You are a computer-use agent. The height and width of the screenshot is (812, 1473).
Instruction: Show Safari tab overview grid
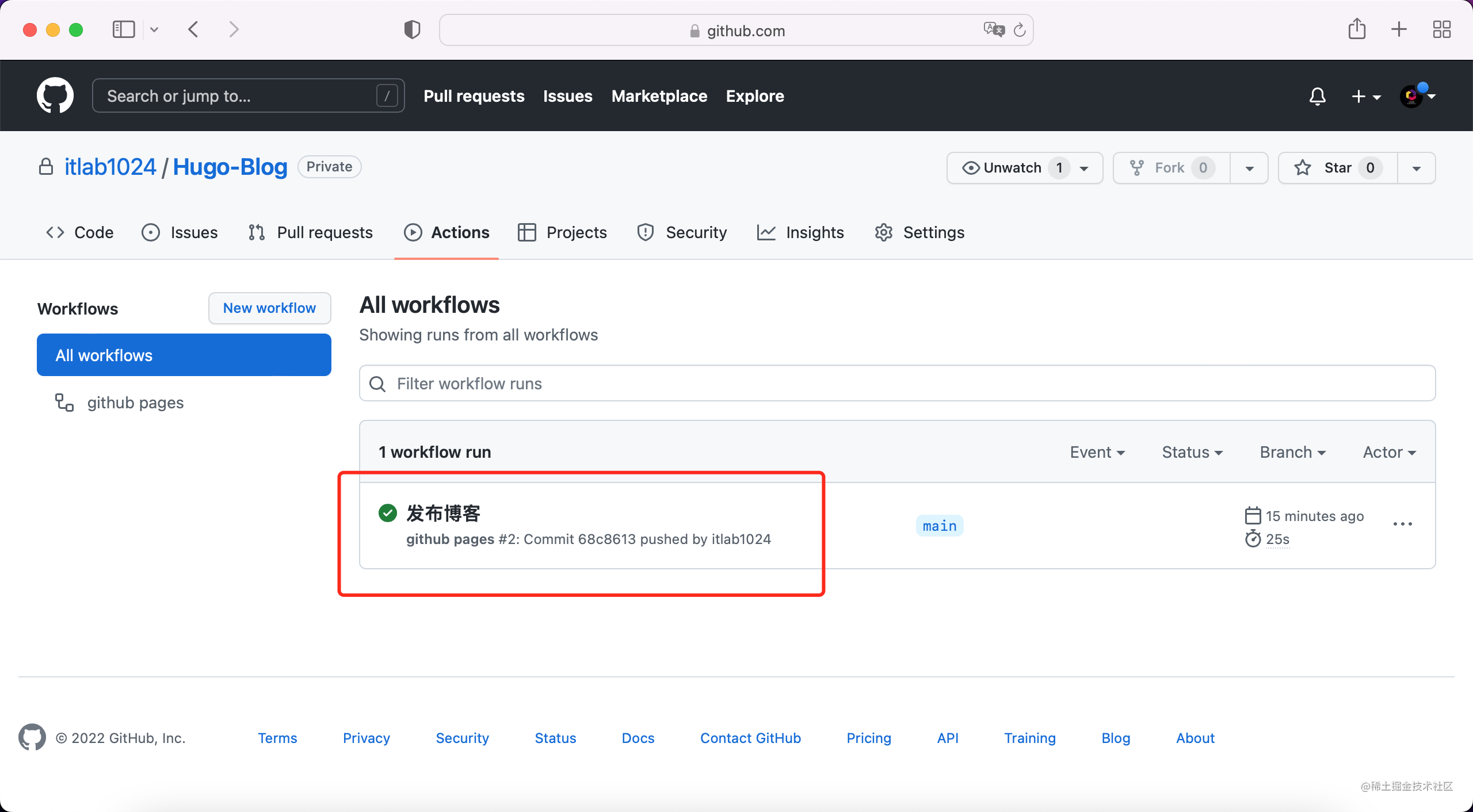(x=1441, y=29)
